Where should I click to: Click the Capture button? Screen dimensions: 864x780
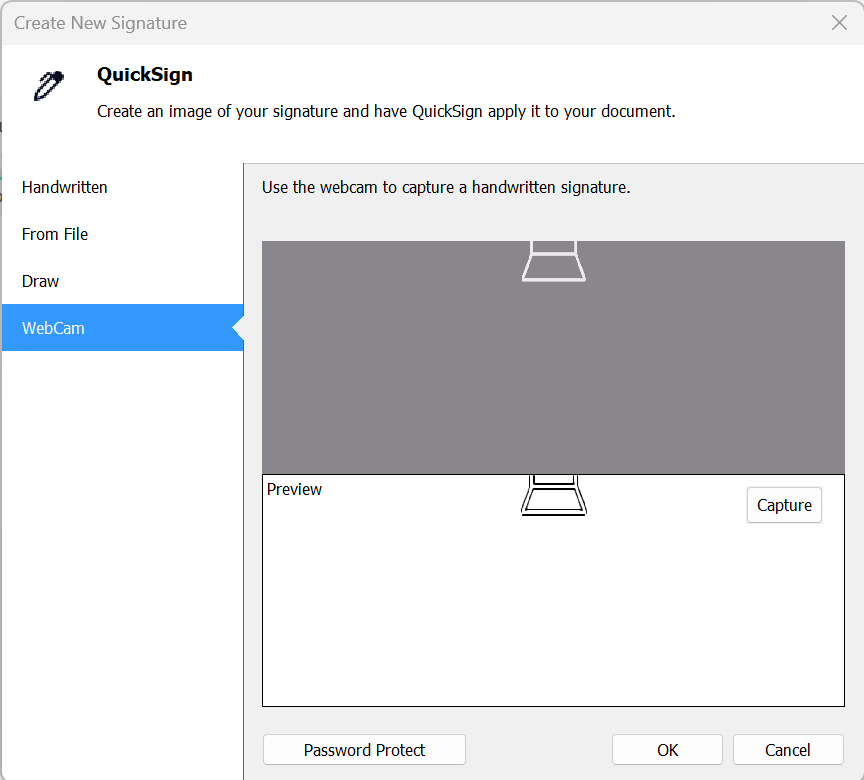click(784, 505)
